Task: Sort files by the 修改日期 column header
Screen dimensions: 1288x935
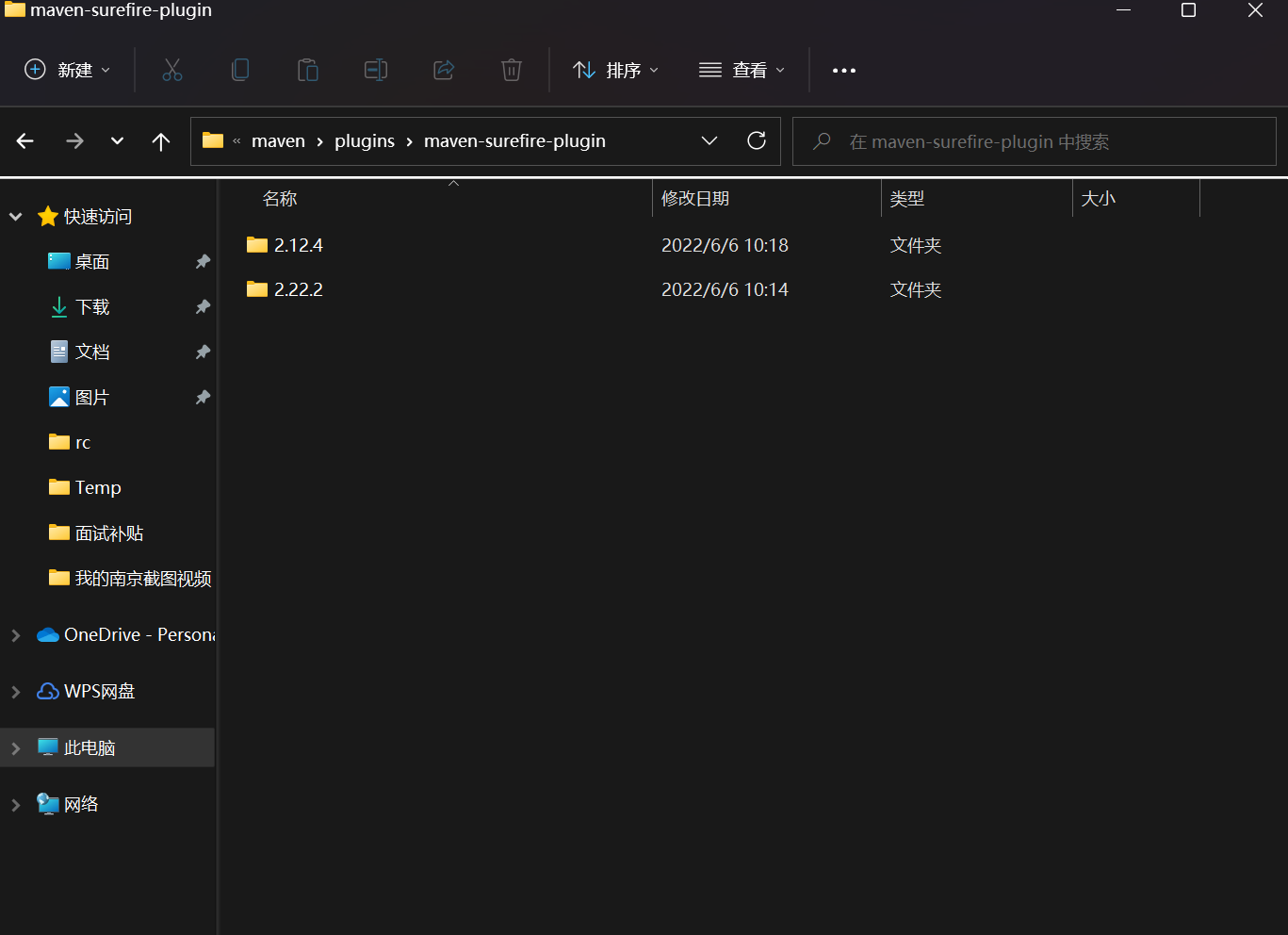Action: 695,198
